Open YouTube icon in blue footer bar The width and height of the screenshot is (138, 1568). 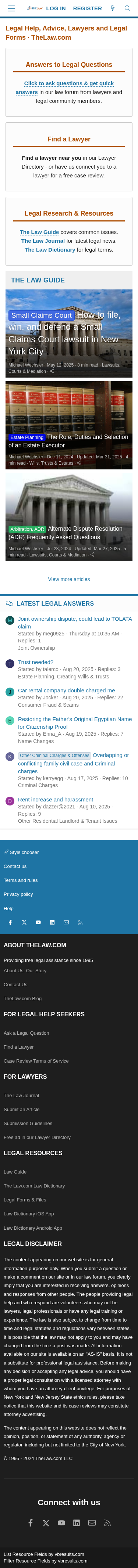[x=38, y=922]
